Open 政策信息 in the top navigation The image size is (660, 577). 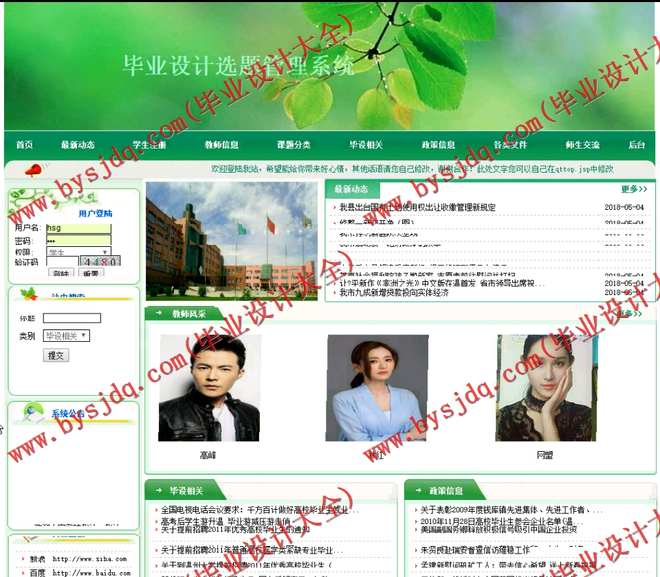438,145
